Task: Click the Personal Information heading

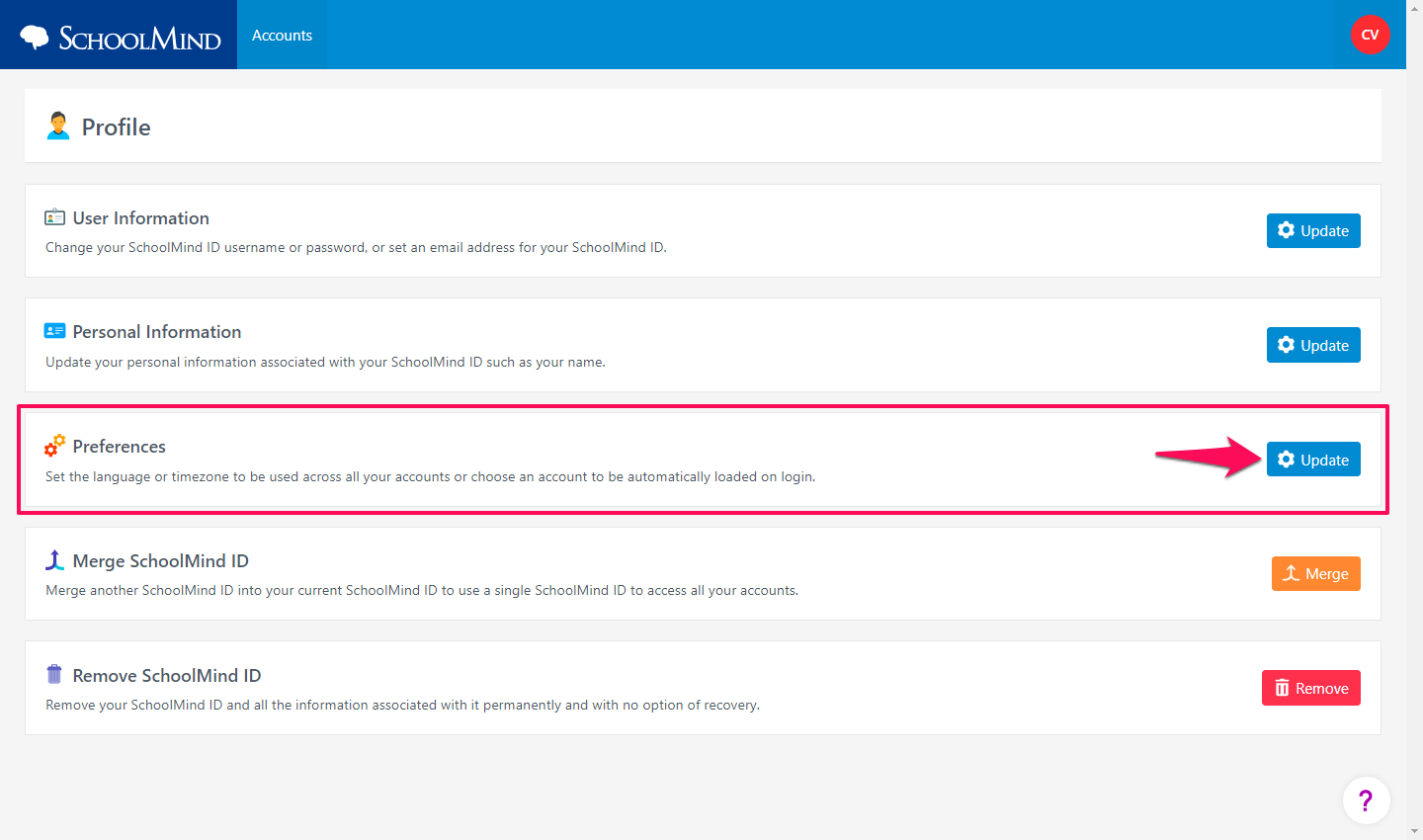Action: (x=157, y=332)
